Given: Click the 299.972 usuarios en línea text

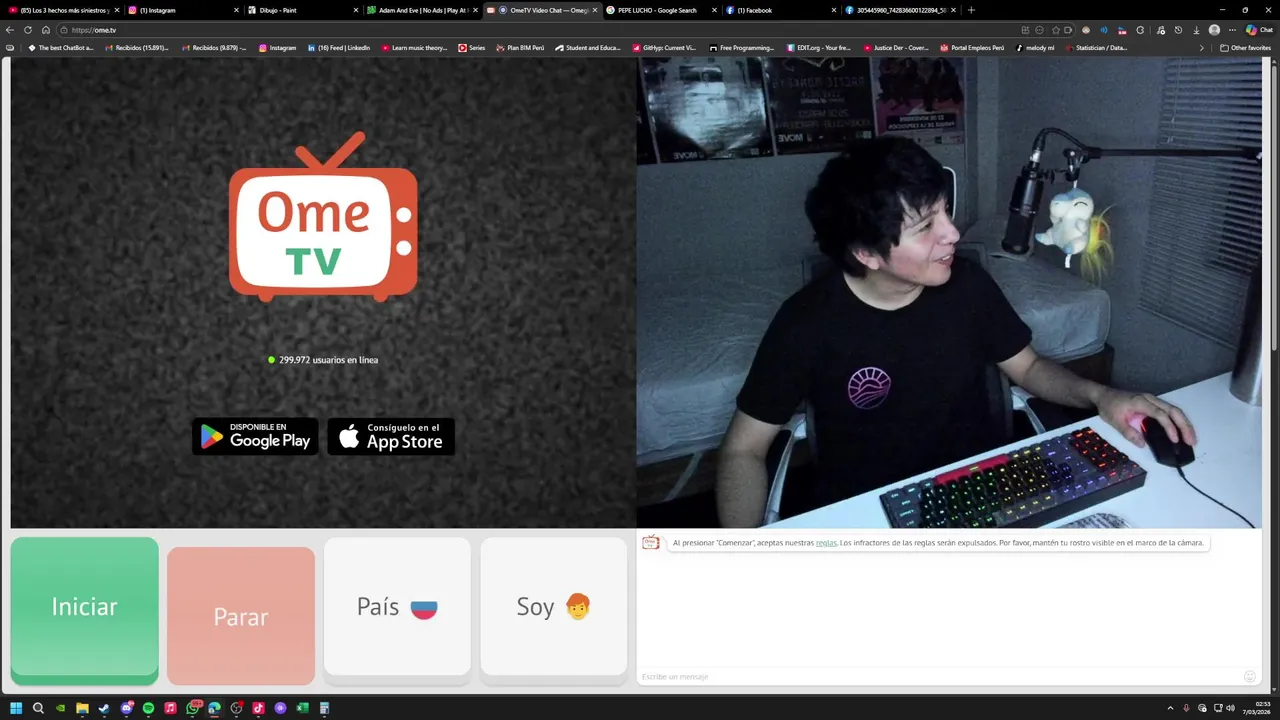Looking at the screenshot, I should coord(328,360).
